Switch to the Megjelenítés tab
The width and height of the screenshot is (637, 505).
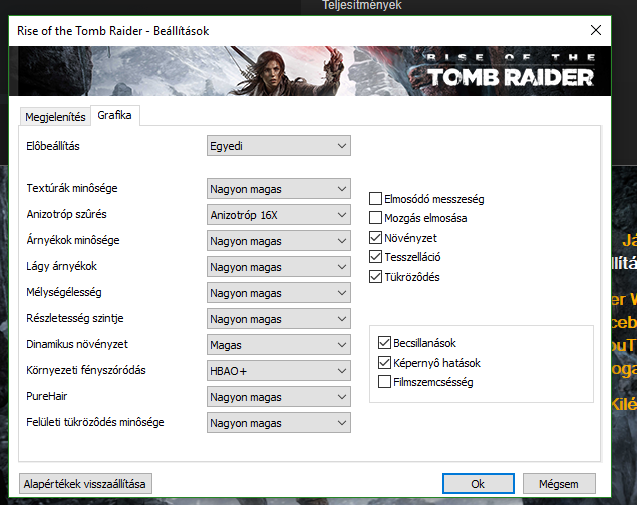click(55, 117)
